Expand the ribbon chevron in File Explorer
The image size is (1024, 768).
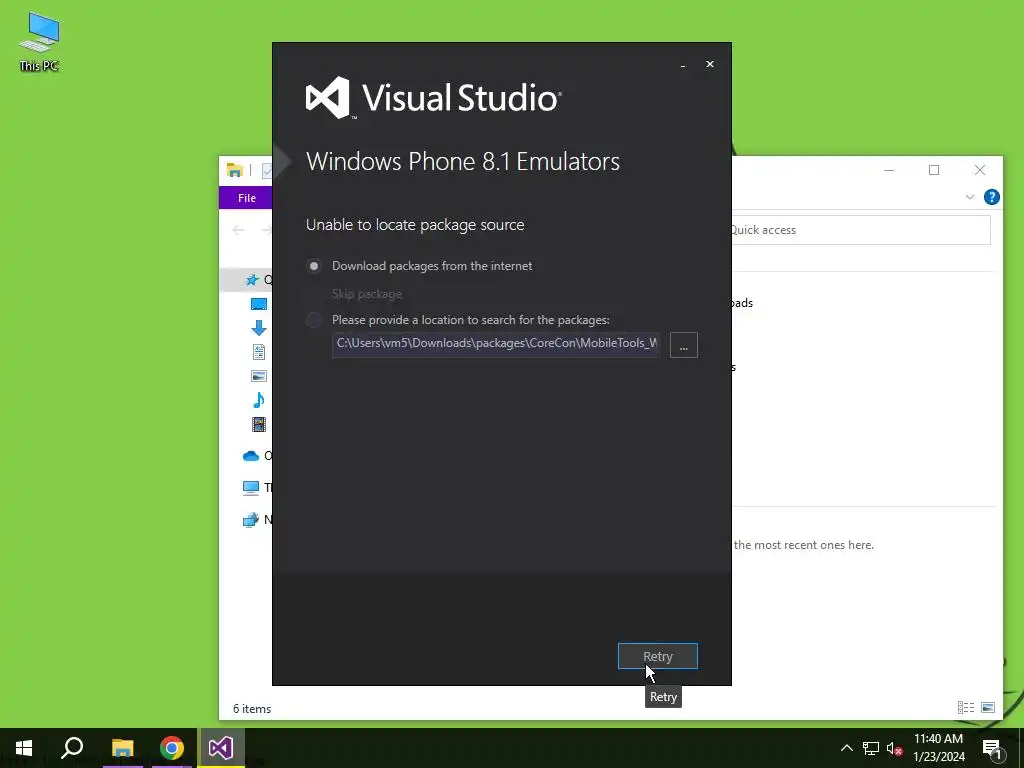970,197
